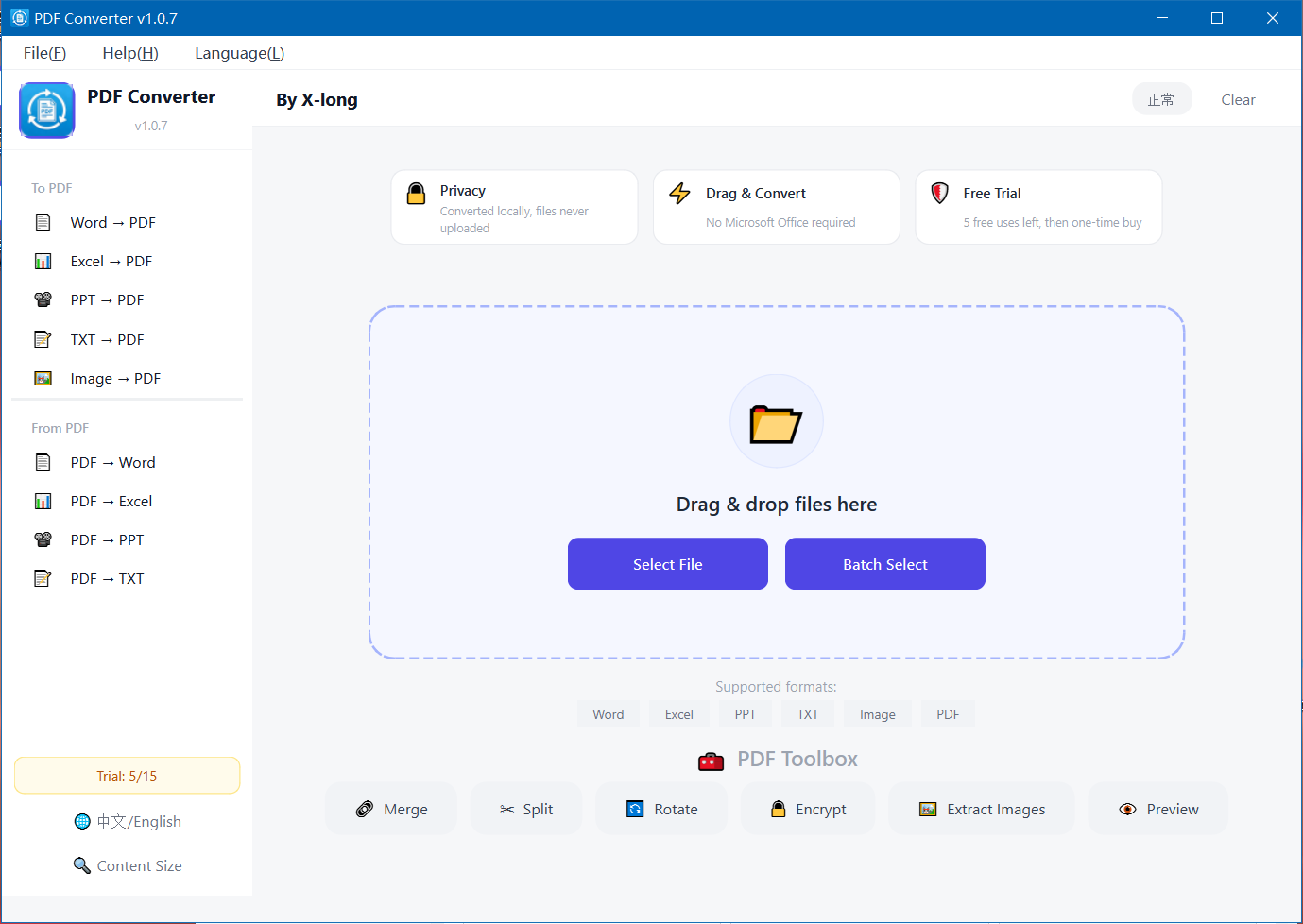Click the 'Drag & drop files here' text

[x=777, y=505]
